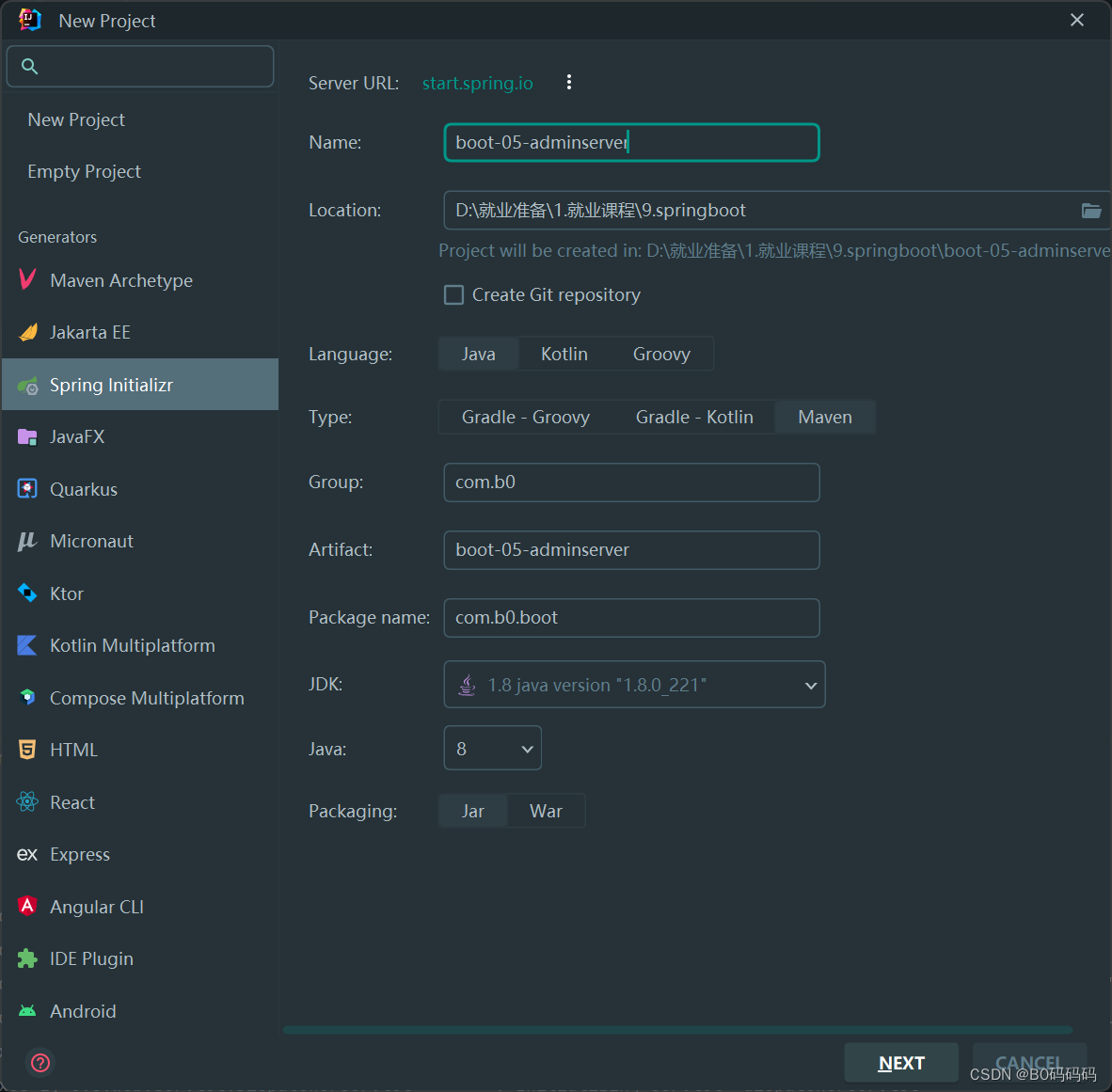Close the New Project dialog
Viewport: 1112px width, 1092px height.
point(1076,20)
